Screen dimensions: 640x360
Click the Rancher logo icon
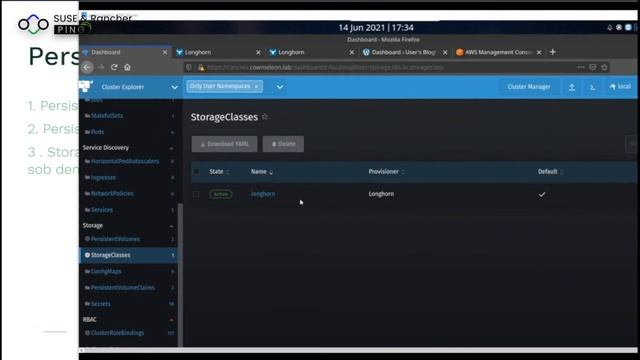pos(86,86)
